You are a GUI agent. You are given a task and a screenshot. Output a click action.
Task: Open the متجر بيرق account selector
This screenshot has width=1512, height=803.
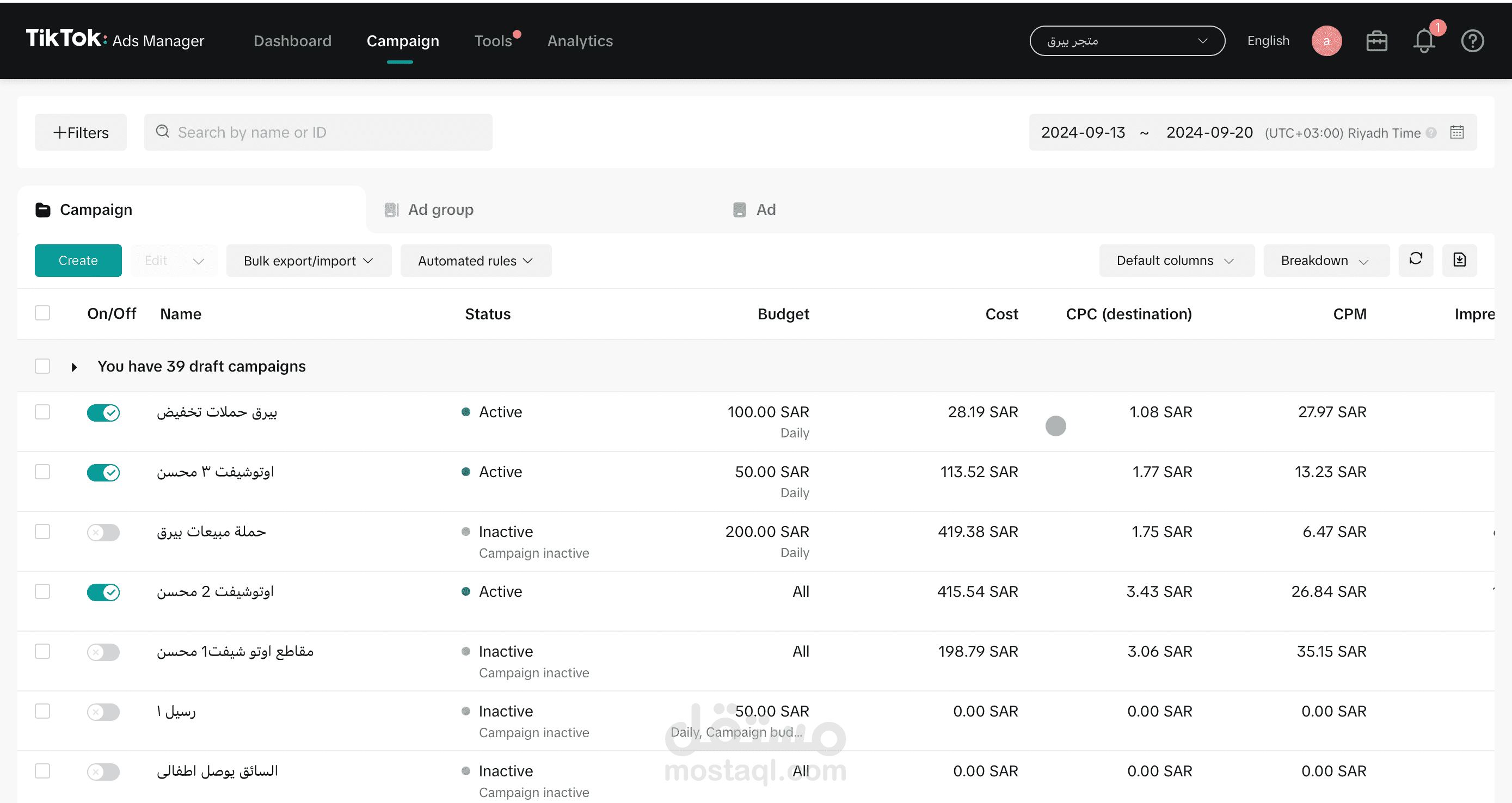click(x=1127, y=41)
